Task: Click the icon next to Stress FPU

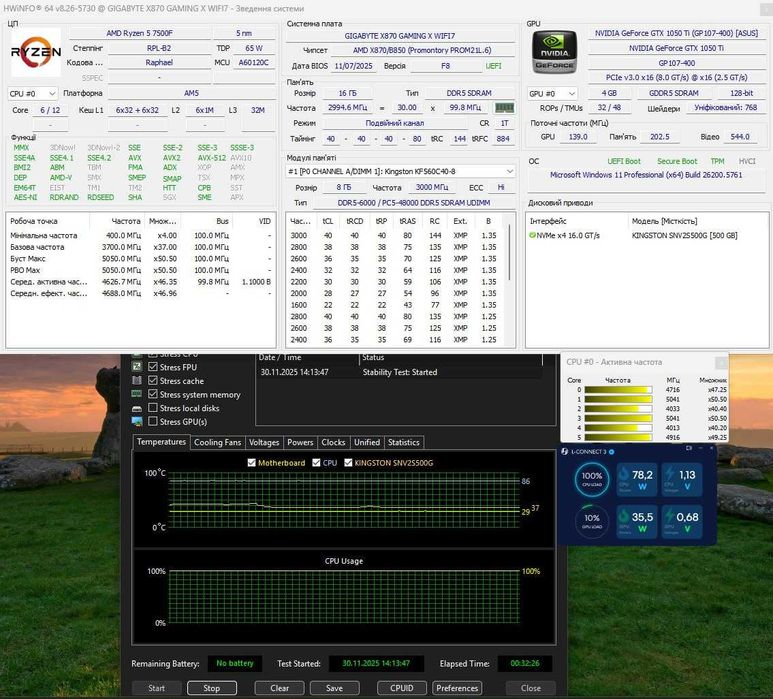Action: point(137,367)
